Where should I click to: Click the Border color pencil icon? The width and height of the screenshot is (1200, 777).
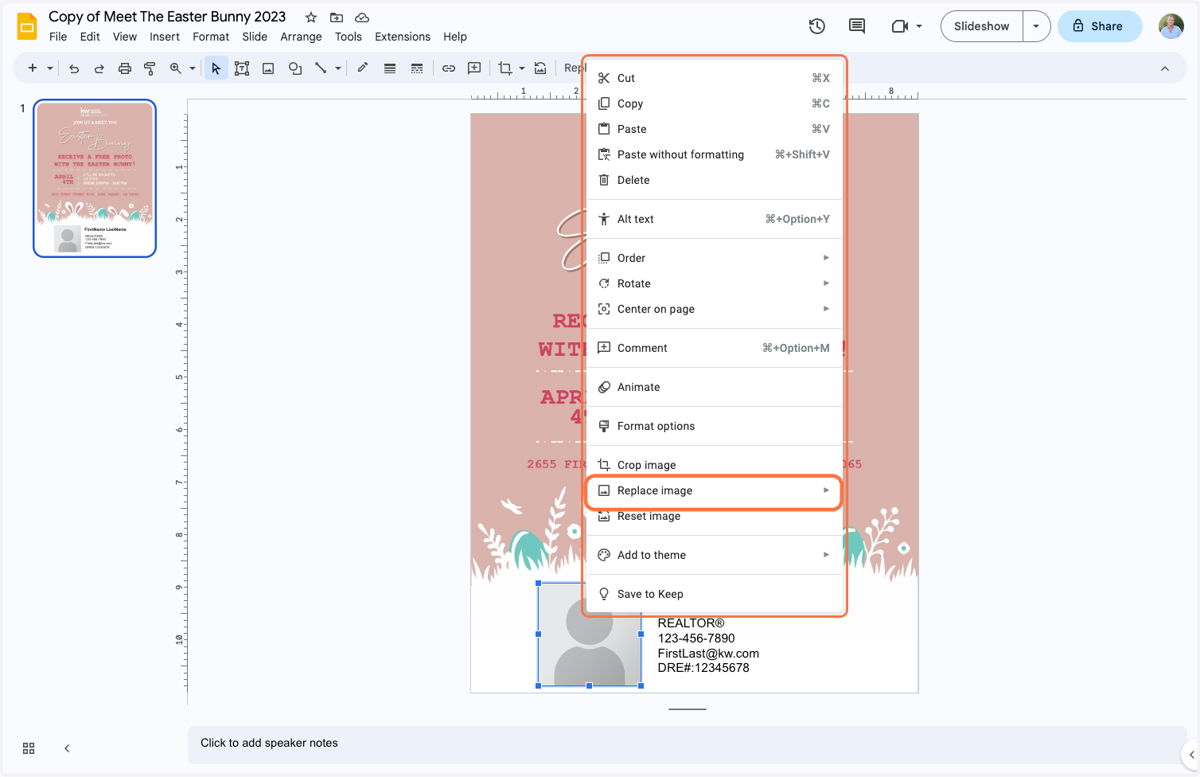363,68
